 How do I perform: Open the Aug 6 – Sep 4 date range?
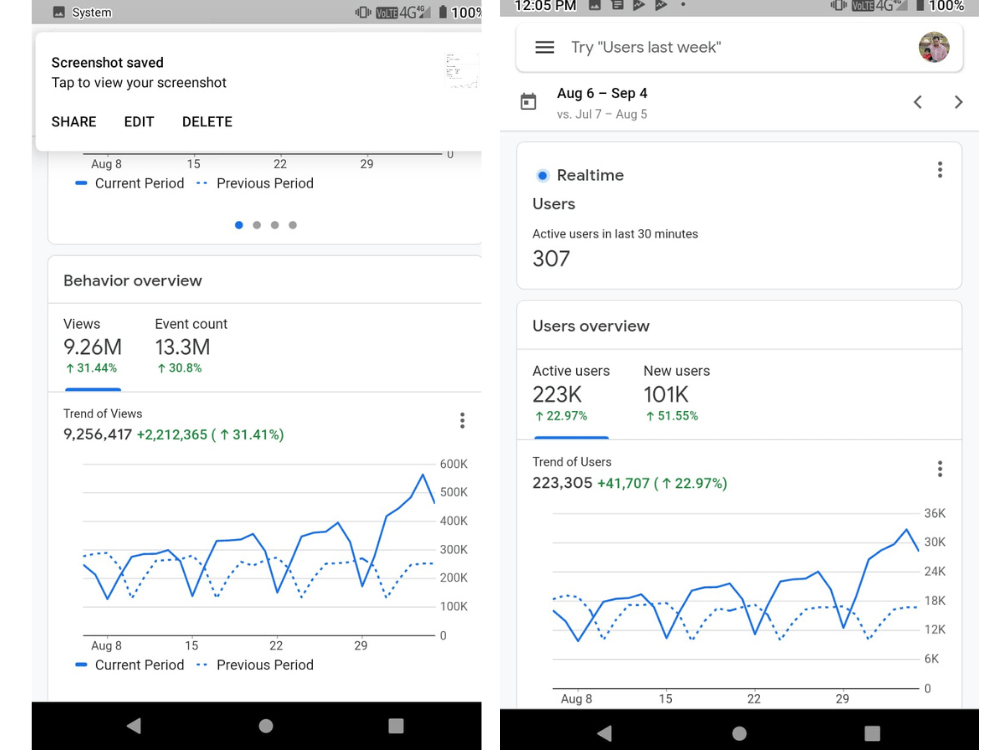tap(602, 93)
